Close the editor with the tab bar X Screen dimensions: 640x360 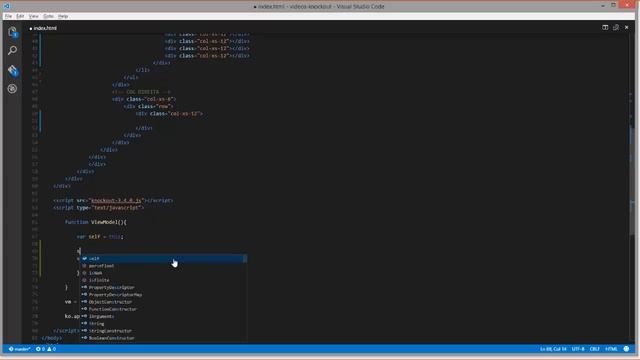[627, 27]
